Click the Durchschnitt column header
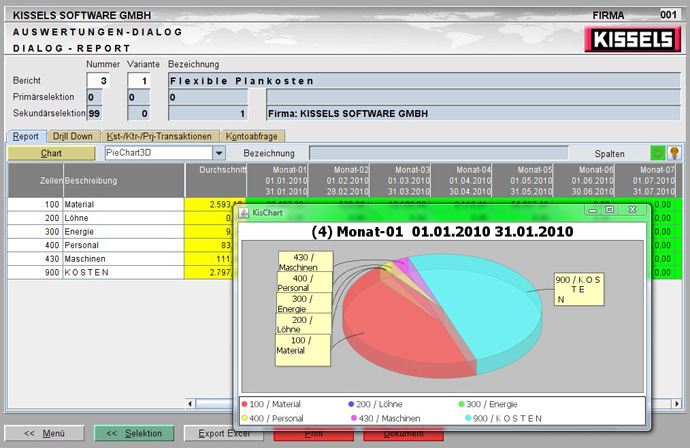 point(215,180)
